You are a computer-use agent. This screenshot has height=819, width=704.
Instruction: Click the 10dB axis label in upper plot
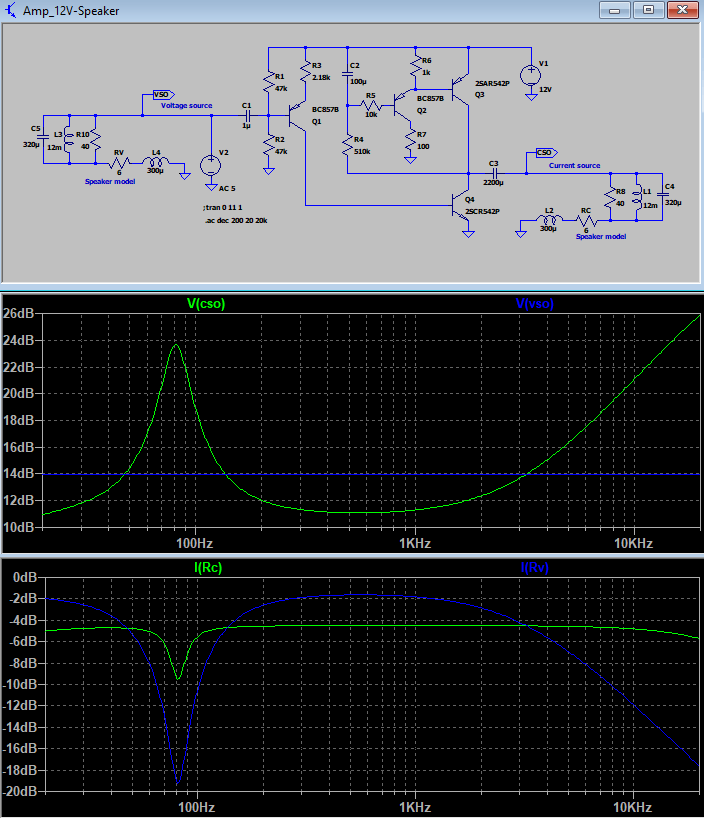18,527
